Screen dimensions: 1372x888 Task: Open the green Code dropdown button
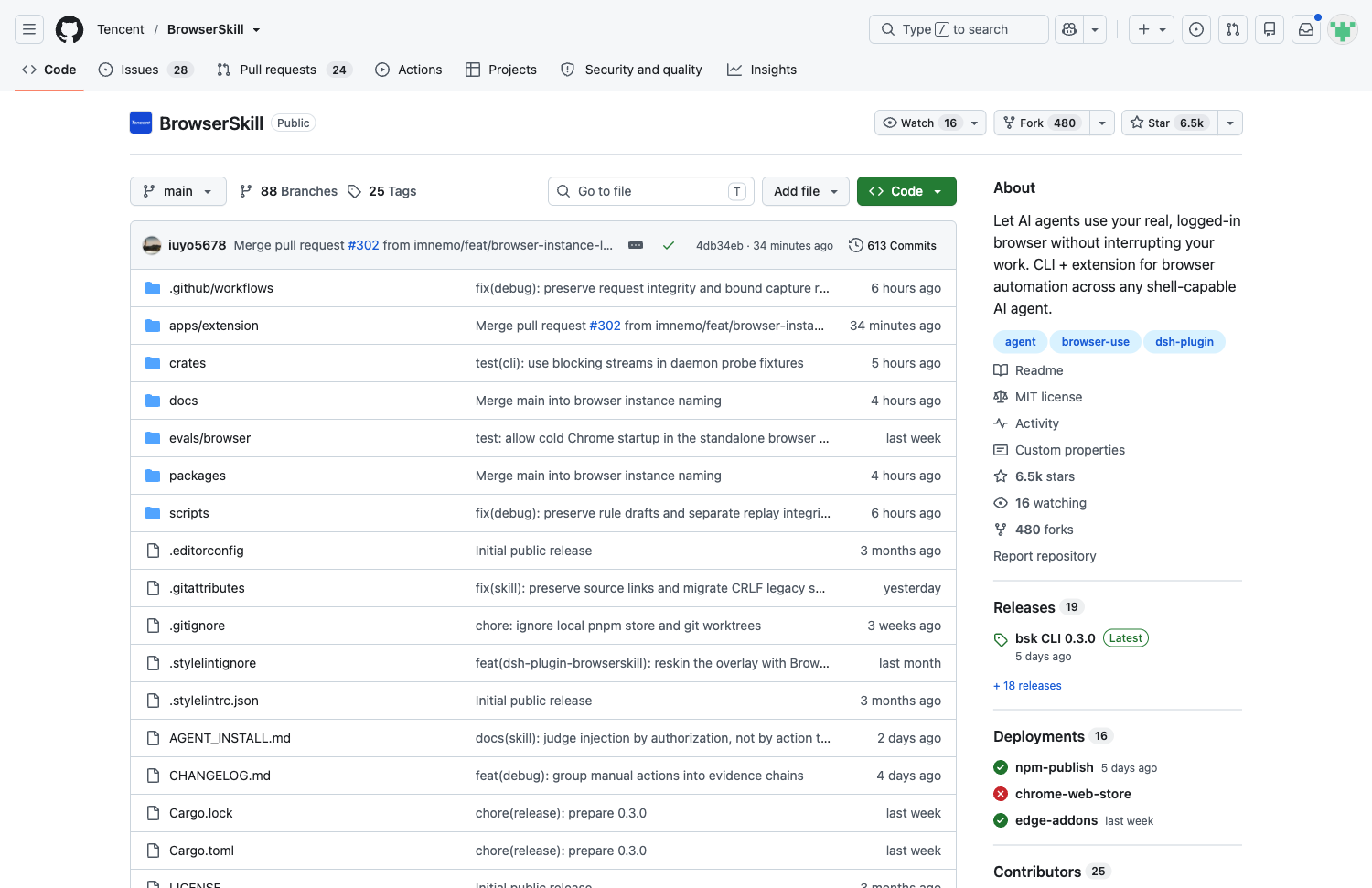(x=906, y=191)
